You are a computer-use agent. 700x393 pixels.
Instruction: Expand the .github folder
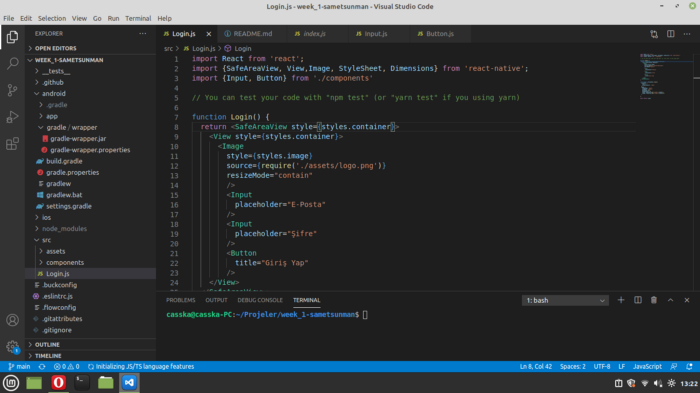(x=91, y=82)
